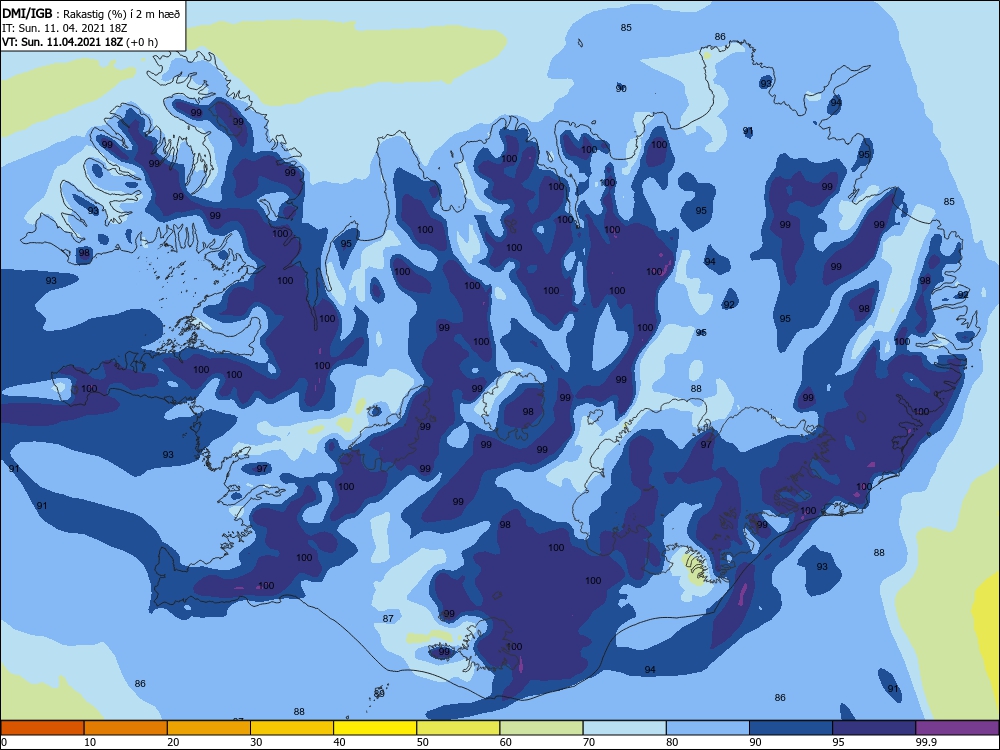Select the dark blue 90–95 legend swatch
This screenshot has height=750, width=1000.
(x=791, y=728)
